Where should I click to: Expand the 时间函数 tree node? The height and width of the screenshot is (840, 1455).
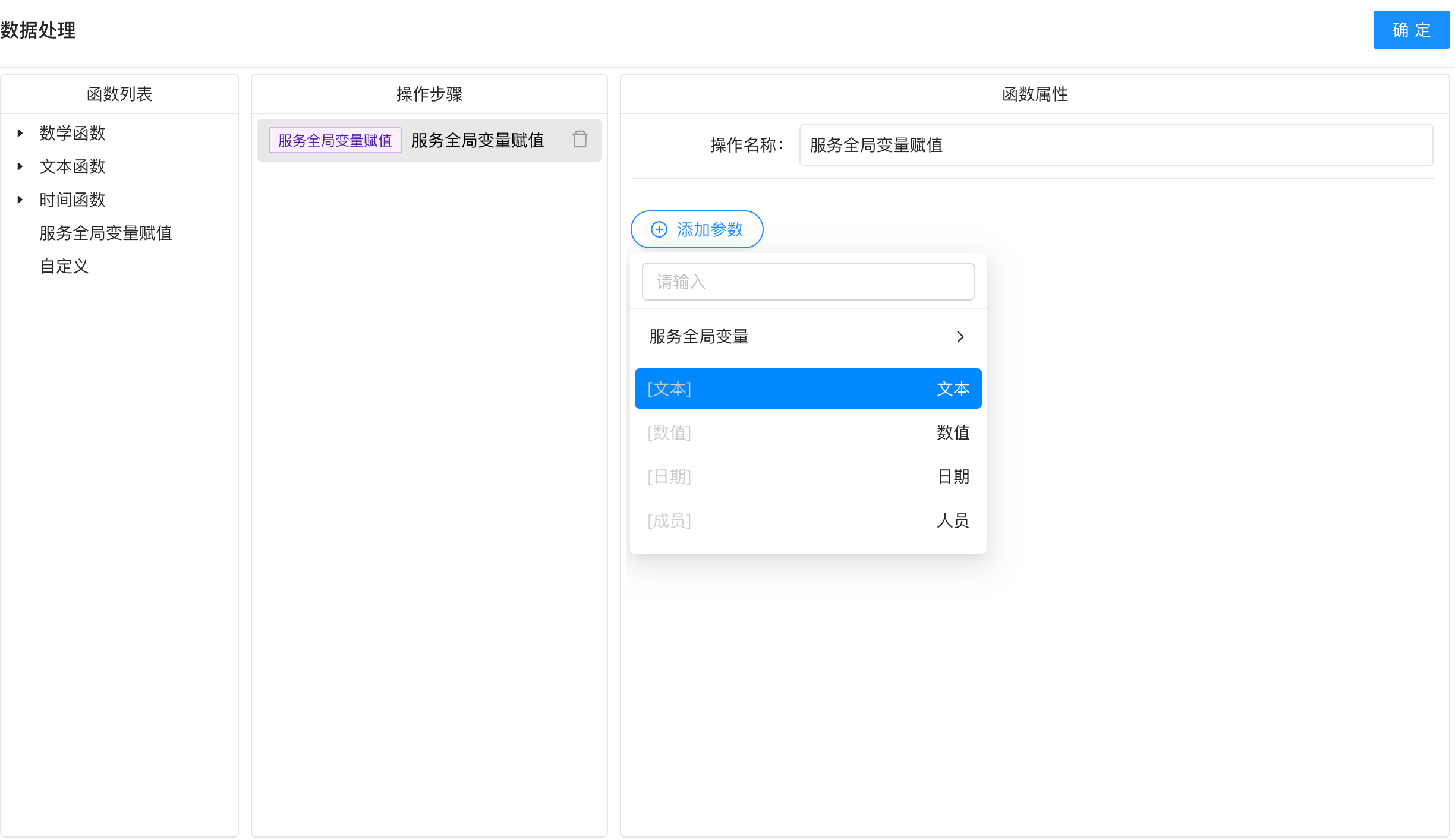point(20,200)
